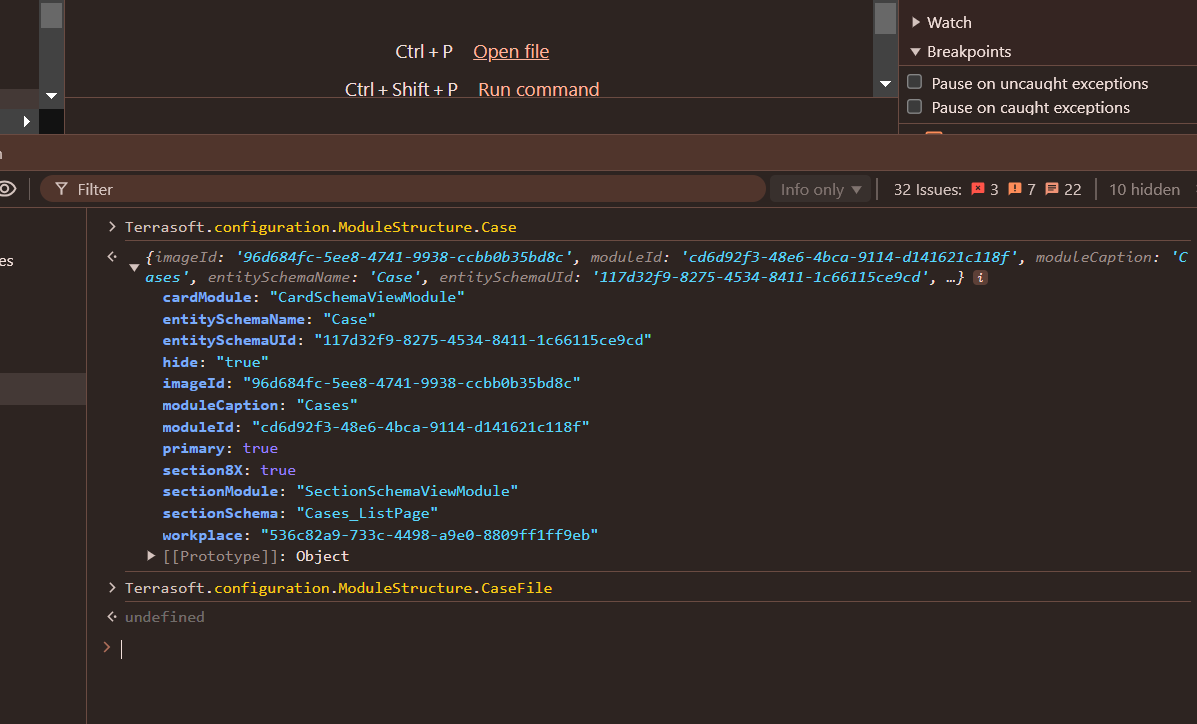
Task: Toggle the eye live expression icon
Action: [x=8, y=189]
